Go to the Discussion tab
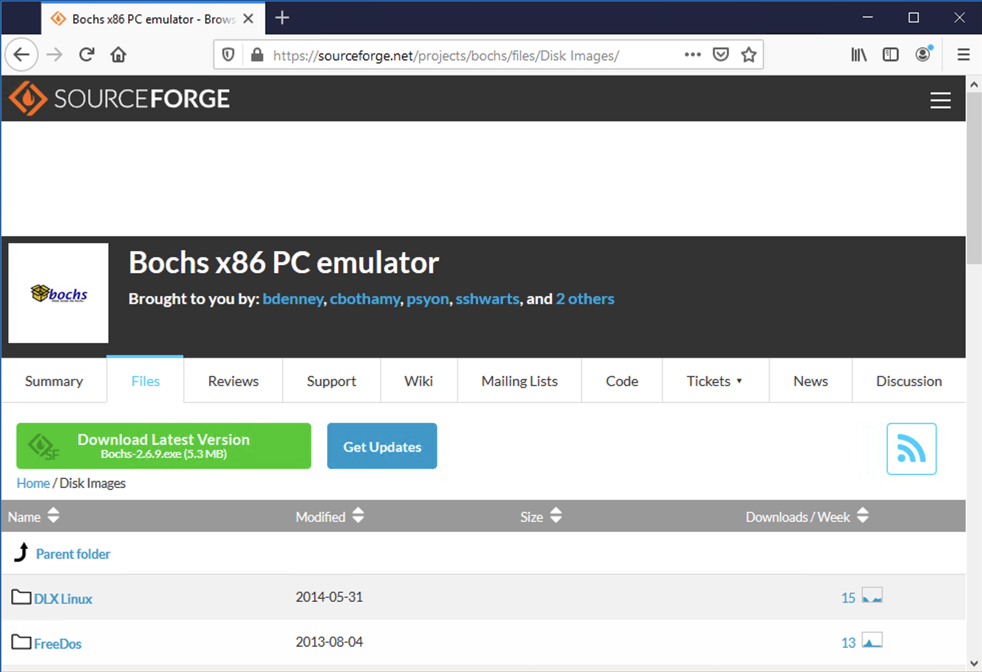This screenshot has height=672, width=982. (909, 381)
